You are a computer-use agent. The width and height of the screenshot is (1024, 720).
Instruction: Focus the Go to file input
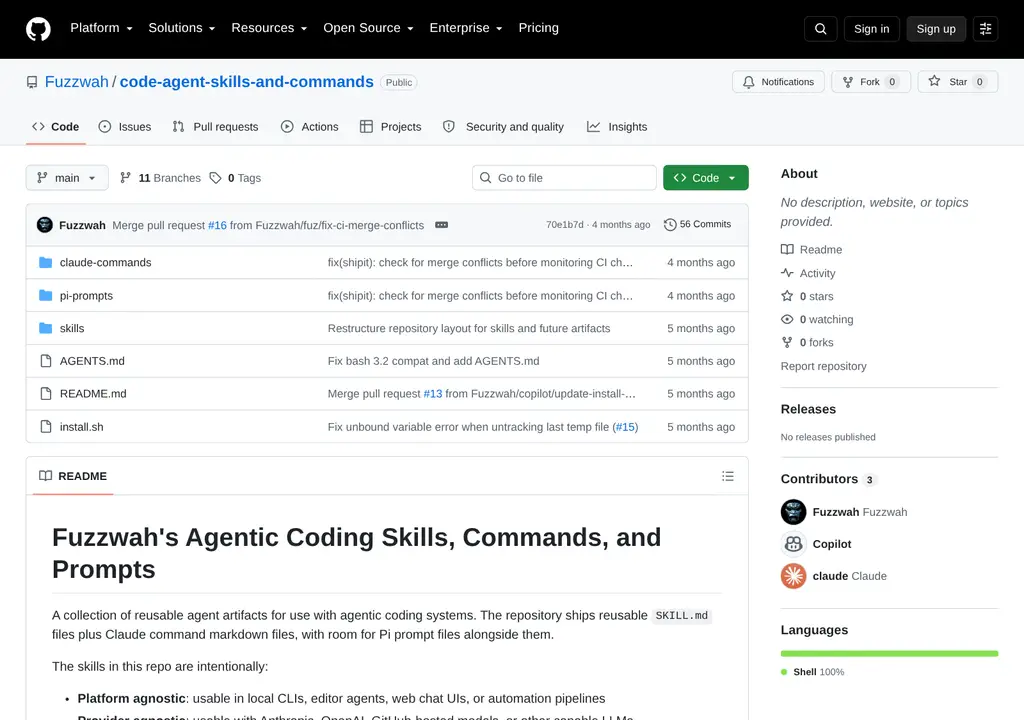click(564, 178)
